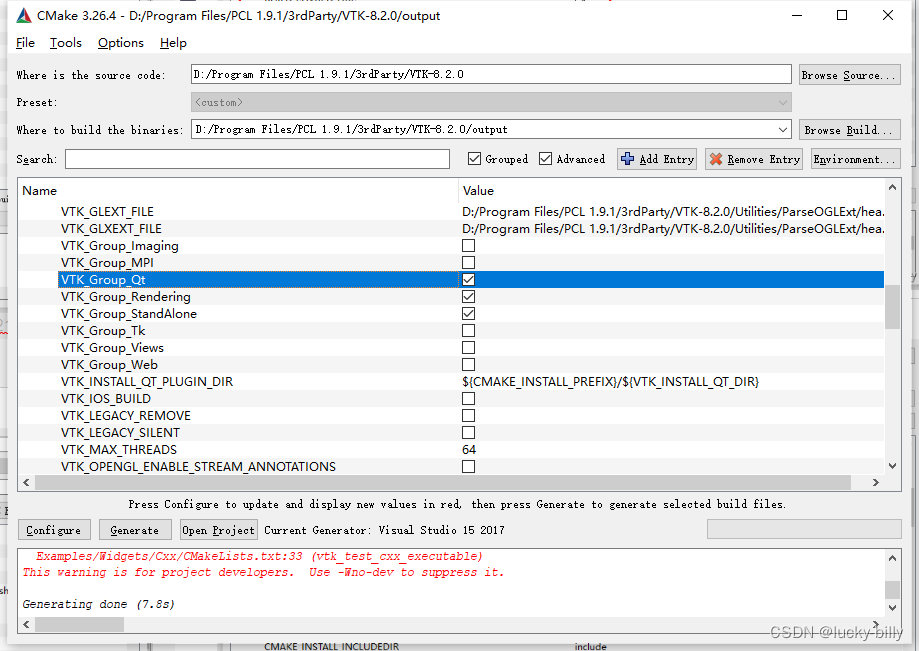The image size is (919, 651).
Task: Click the output log horizontal scrollbar thumb
Action: point(79,625)
